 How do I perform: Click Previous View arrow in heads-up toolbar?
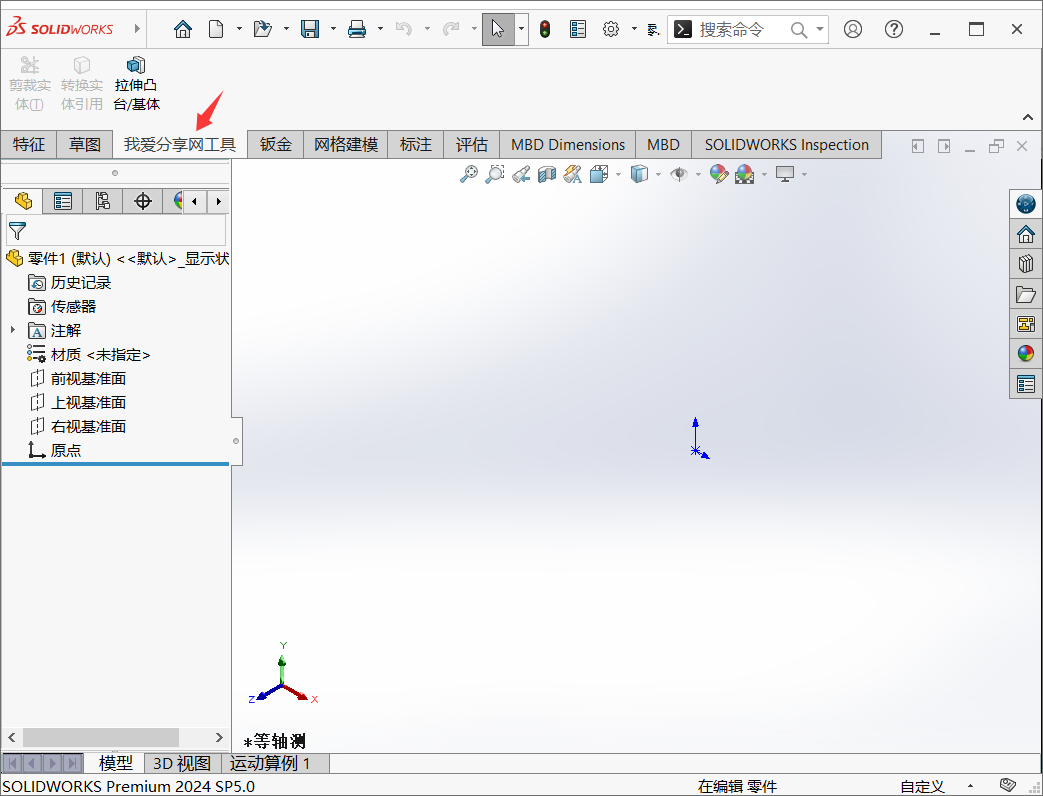click(x=521, y=174)
